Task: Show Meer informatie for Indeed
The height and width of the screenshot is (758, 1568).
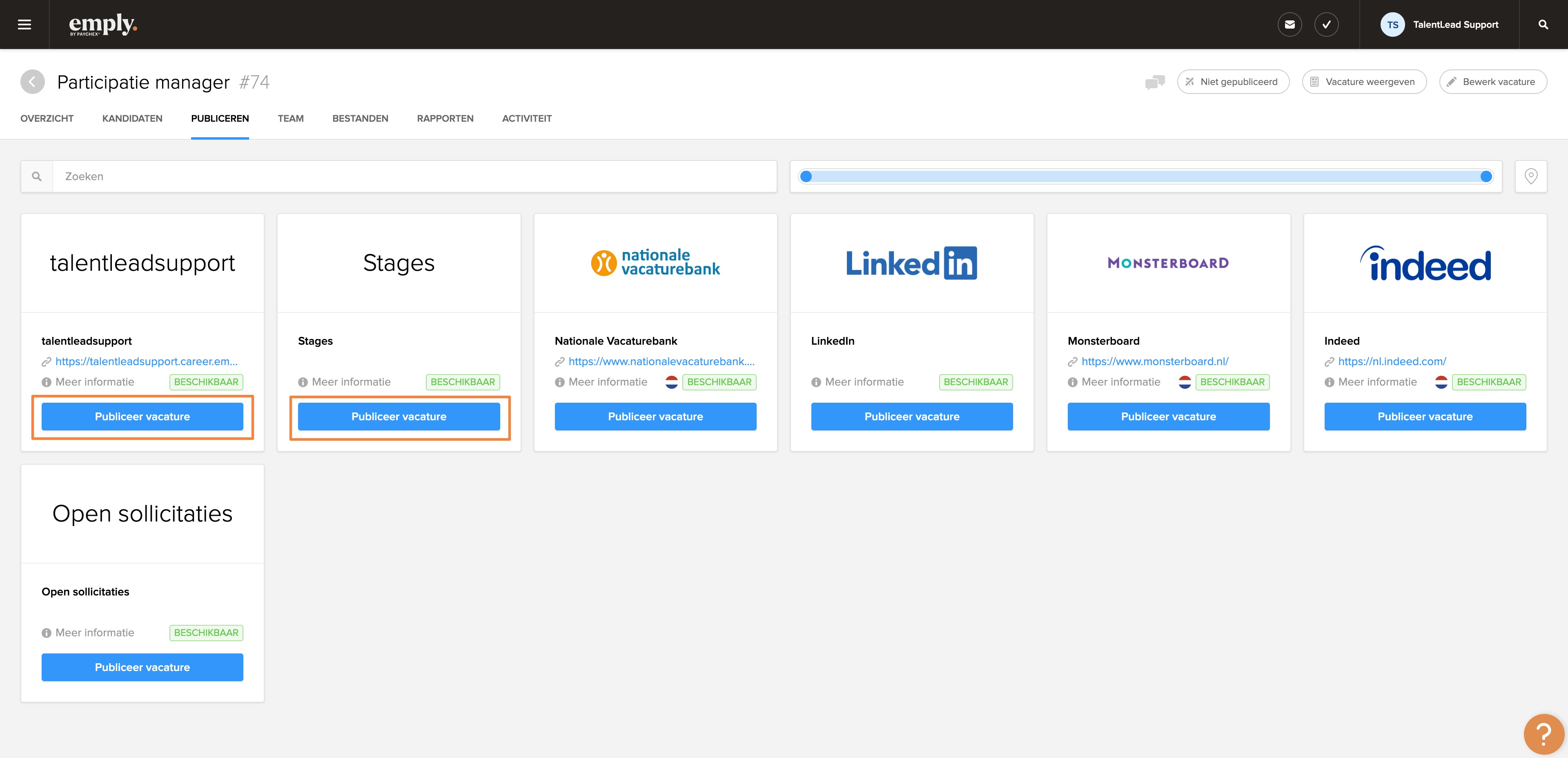Action: coord(1377,382)
